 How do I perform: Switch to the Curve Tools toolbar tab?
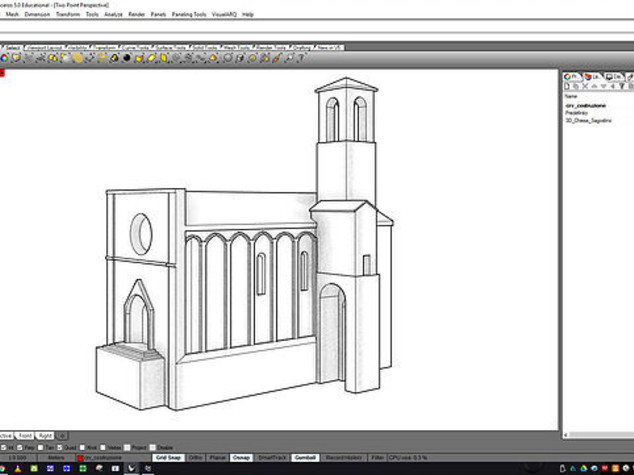pyautogui.click(x=135, y=47)
